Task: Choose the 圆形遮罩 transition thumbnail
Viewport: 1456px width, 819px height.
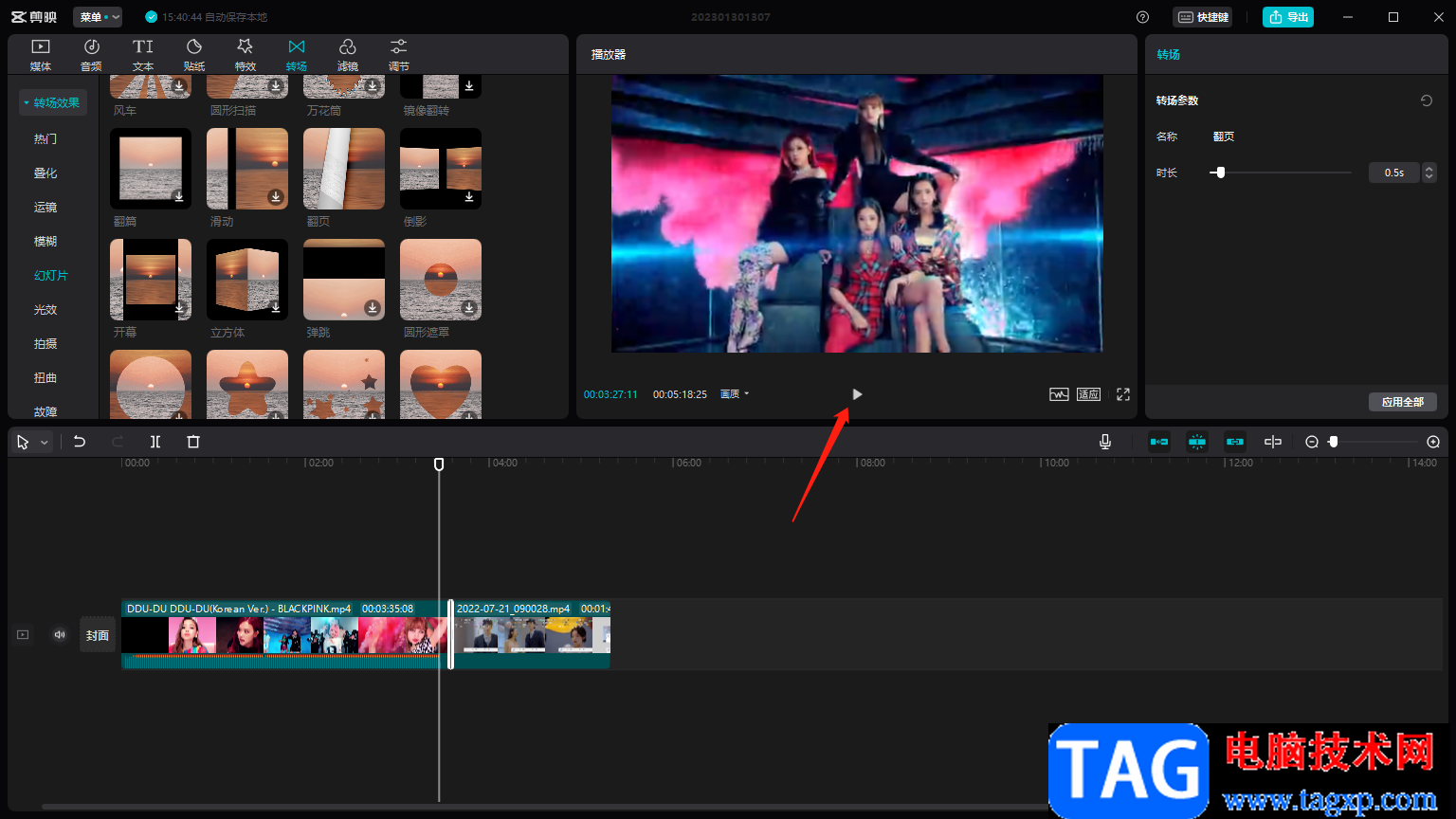Action: point(441,280)
